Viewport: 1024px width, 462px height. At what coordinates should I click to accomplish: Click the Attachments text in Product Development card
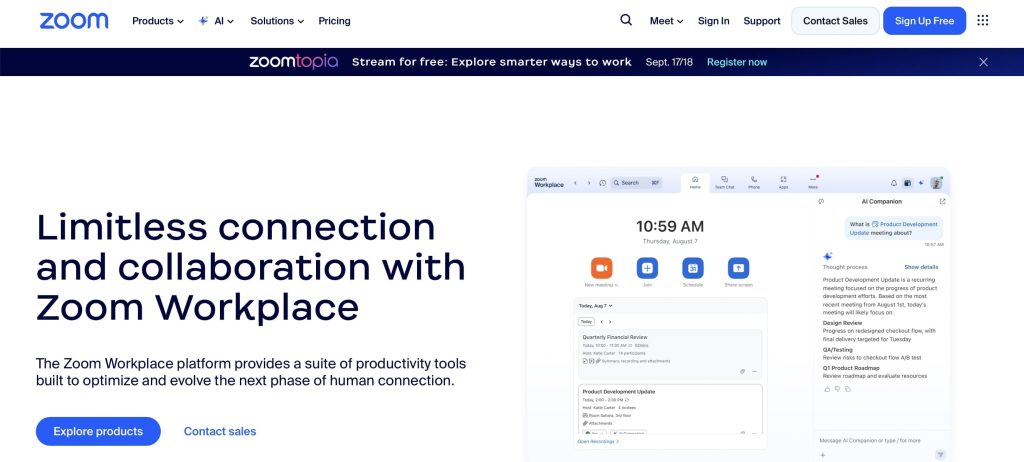point(600,423)
